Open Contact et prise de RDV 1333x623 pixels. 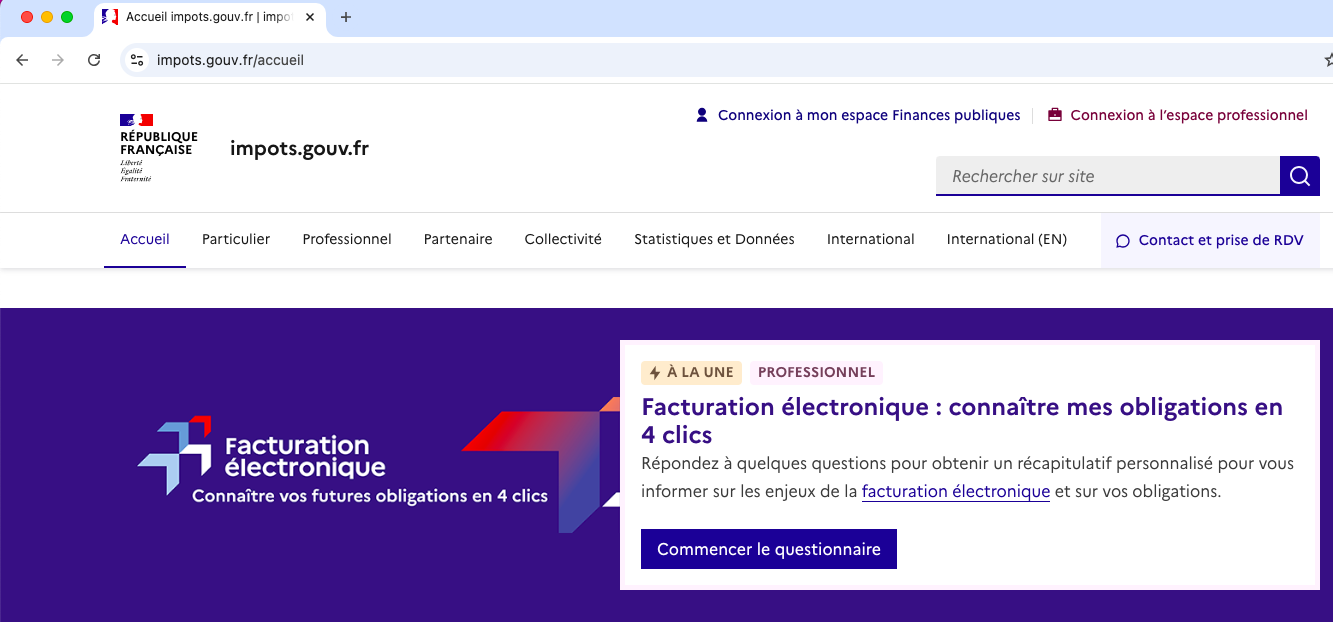coord(1210,240)
